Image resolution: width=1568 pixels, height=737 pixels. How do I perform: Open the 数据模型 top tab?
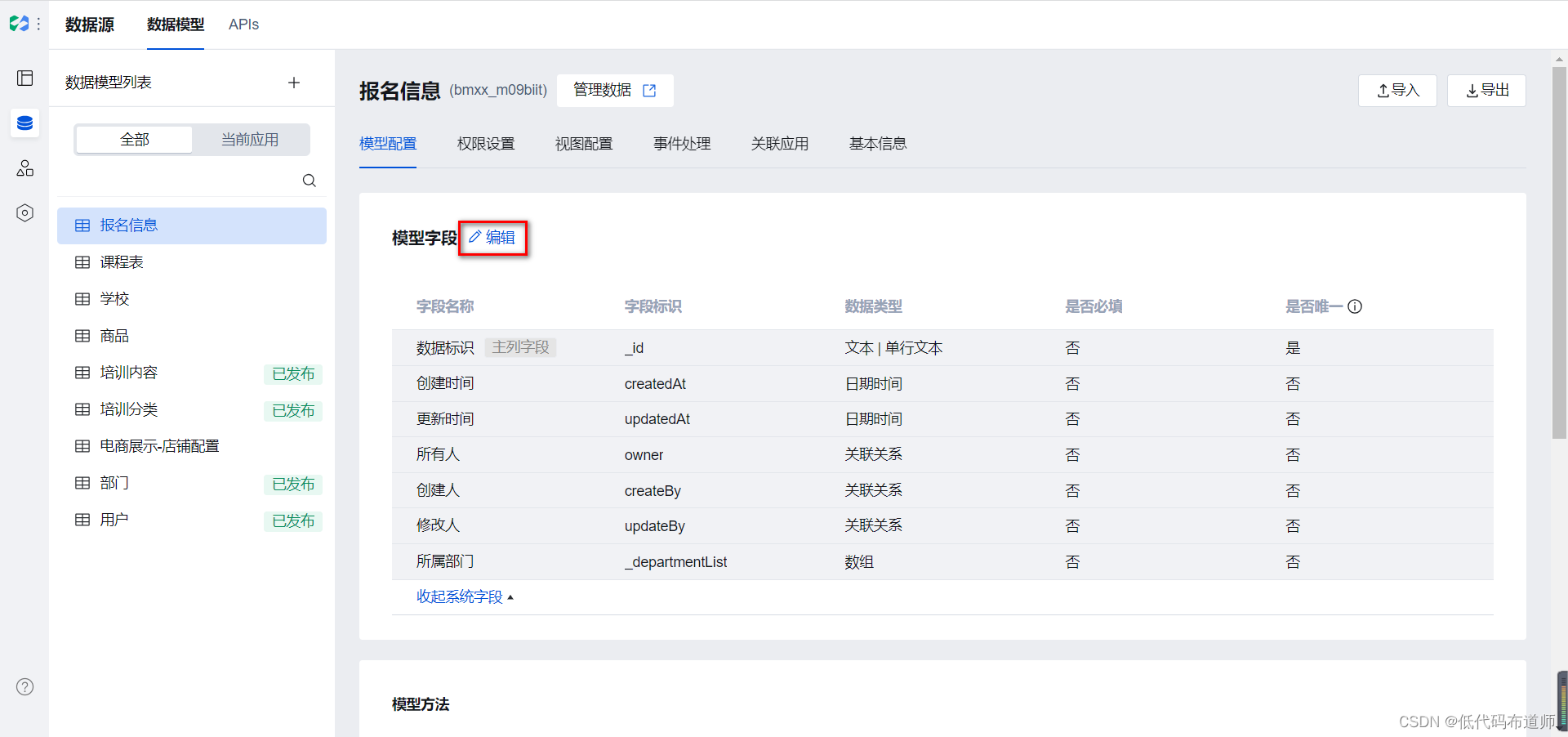[176, 25]
